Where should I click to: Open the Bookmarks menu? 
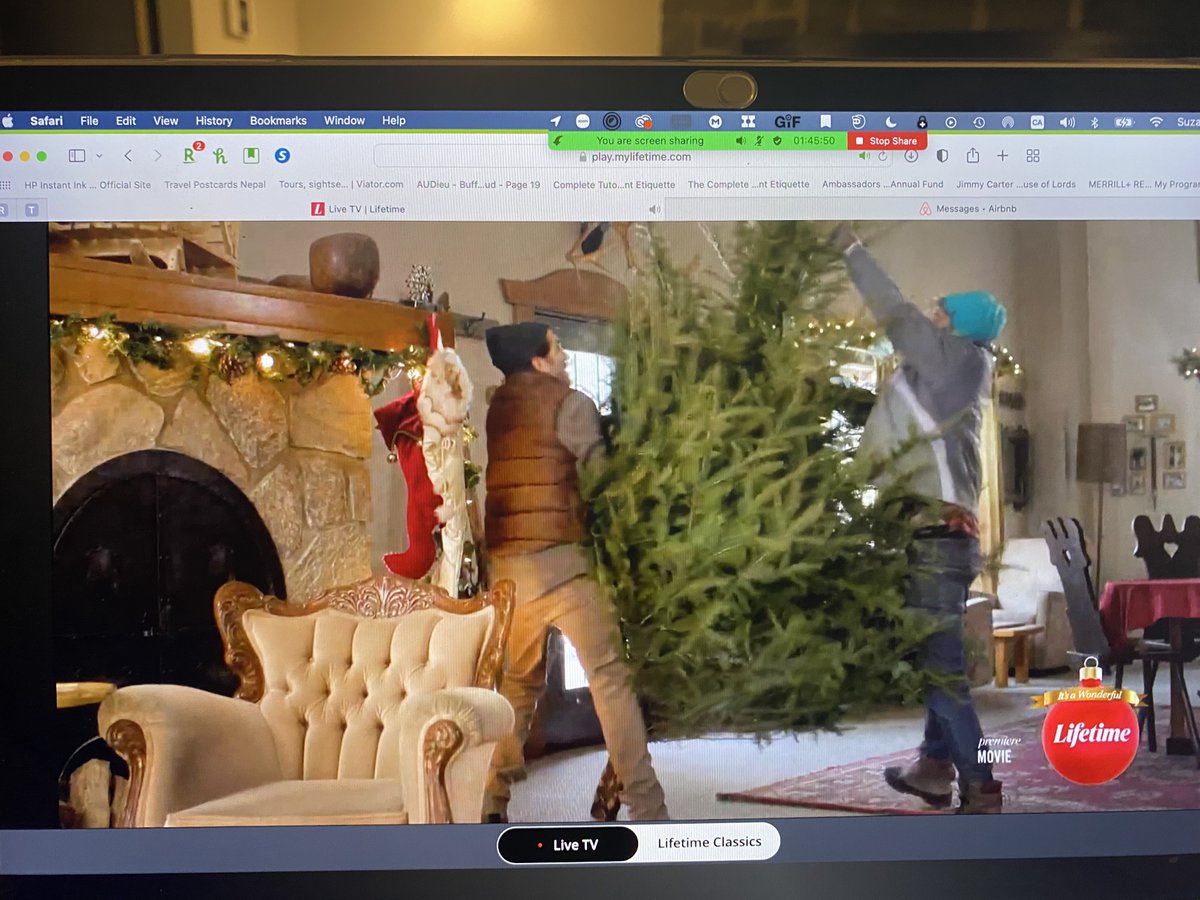coord(278,121)
